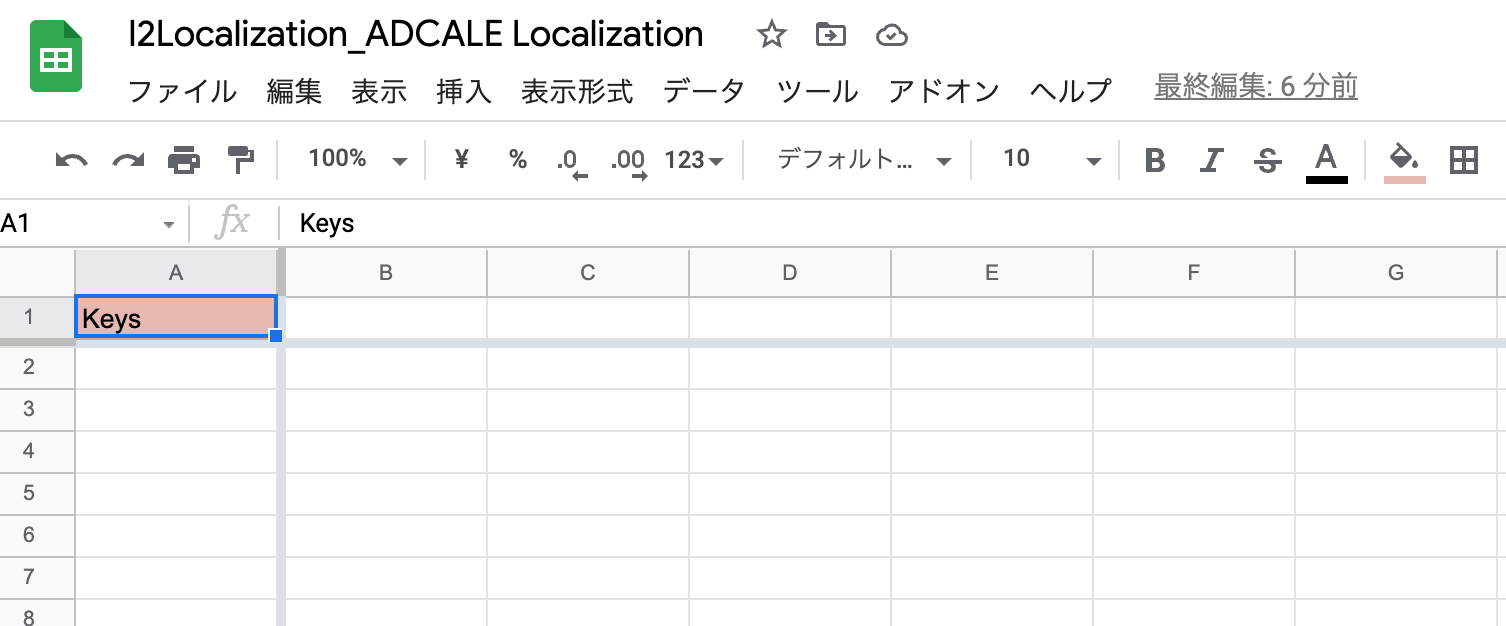
Task: Click the undo arrow icon
Action: (x=71, y=160)
